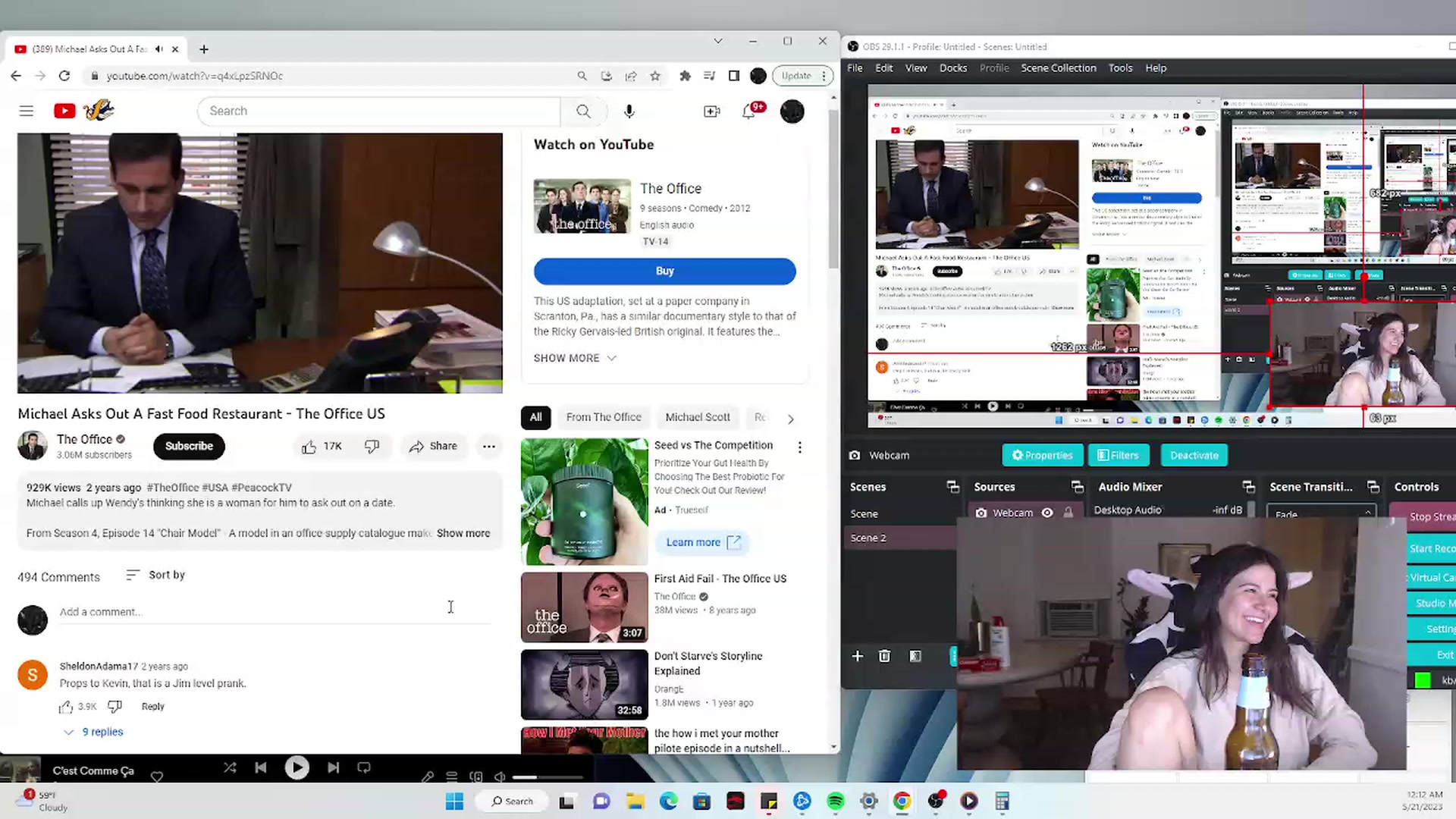Add a new scene in OBS
The height and width of the screenshot is (819, 1456).
(x=858, y=656)
